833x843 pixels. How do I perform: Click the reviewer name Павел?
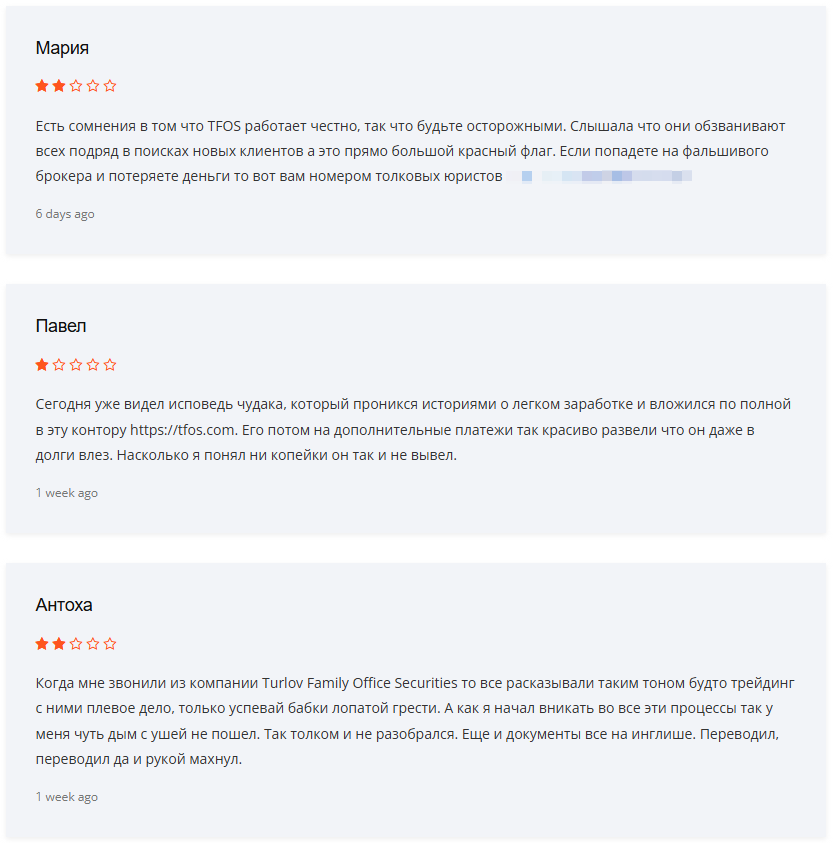pos(60,327)
